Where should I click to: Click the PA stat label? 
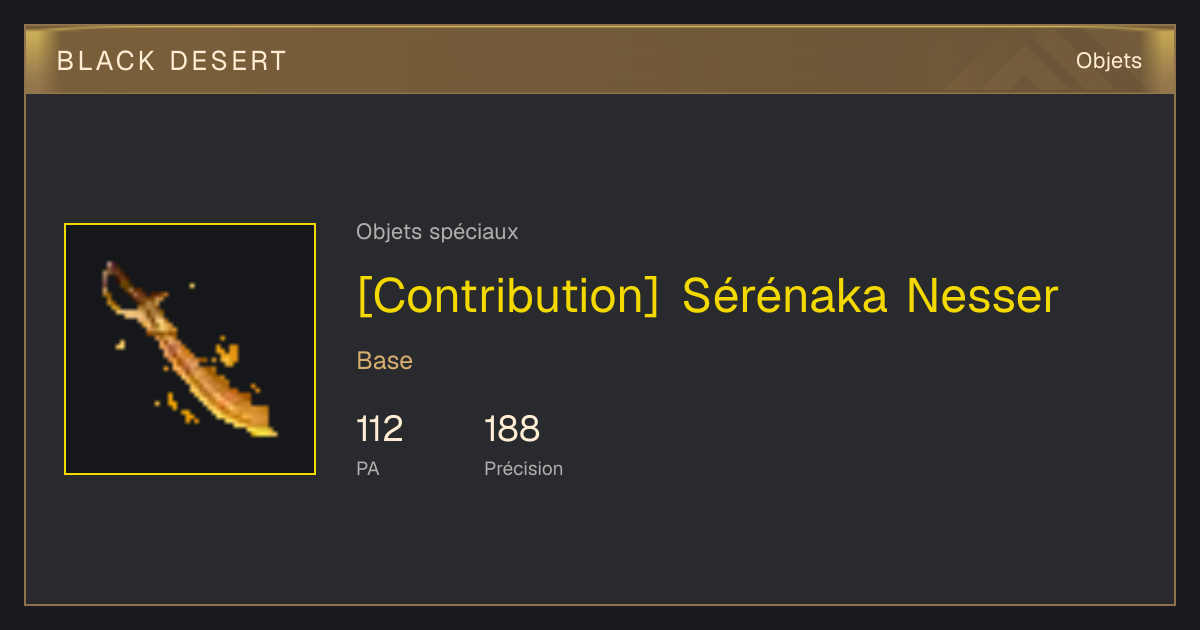pos(368,468)
